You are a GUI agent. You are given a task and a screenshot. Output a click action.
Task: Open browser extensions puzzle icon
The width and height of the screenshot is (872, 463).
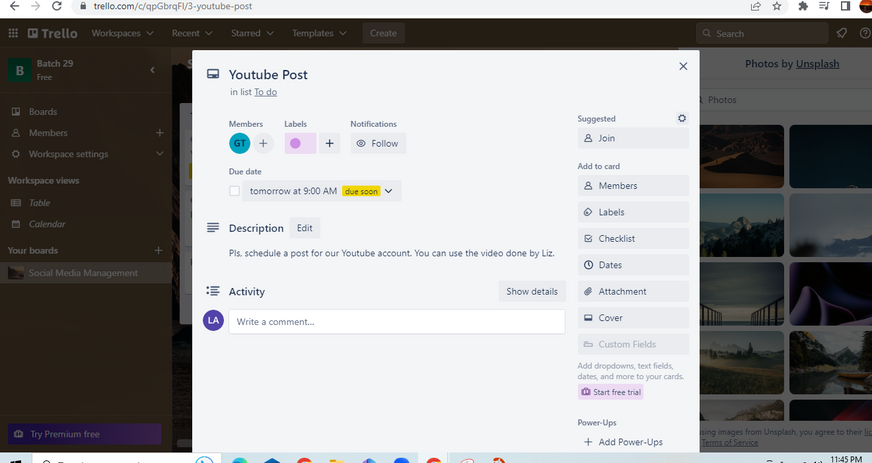[802, 6]
